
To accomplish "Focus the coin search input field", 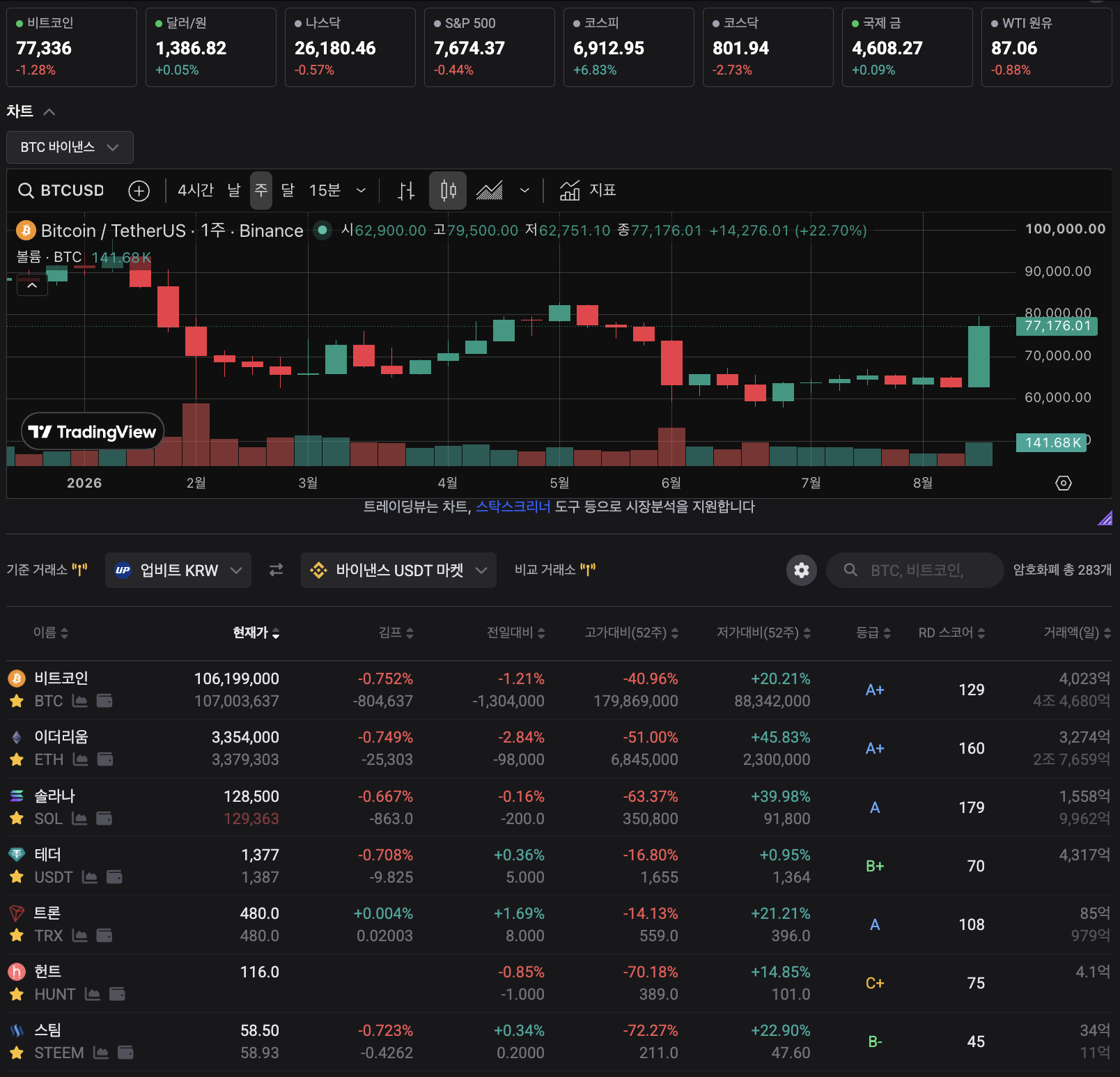I will click(915, 570).
